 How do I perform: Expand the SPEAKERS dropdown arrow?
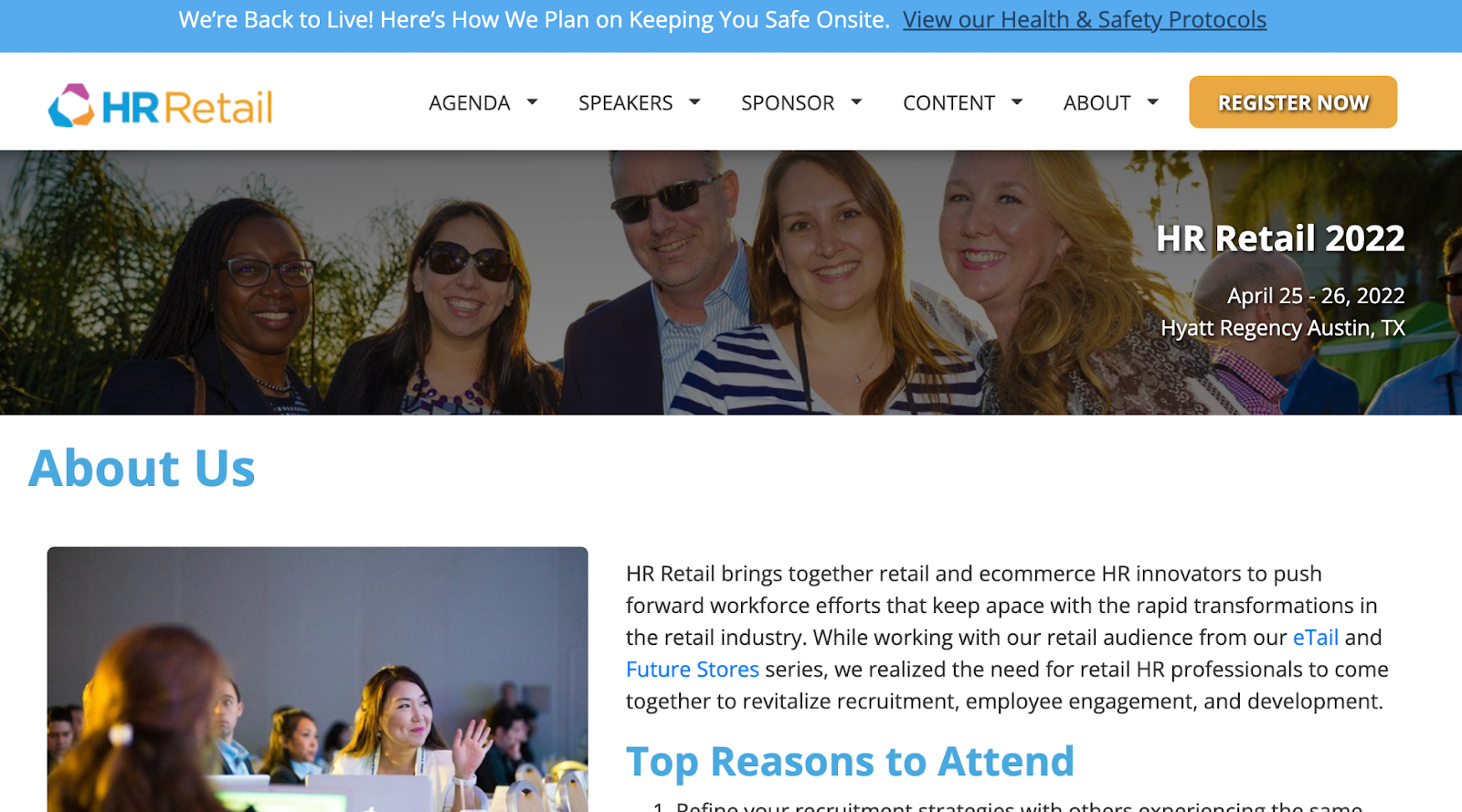tap(694, 102)
